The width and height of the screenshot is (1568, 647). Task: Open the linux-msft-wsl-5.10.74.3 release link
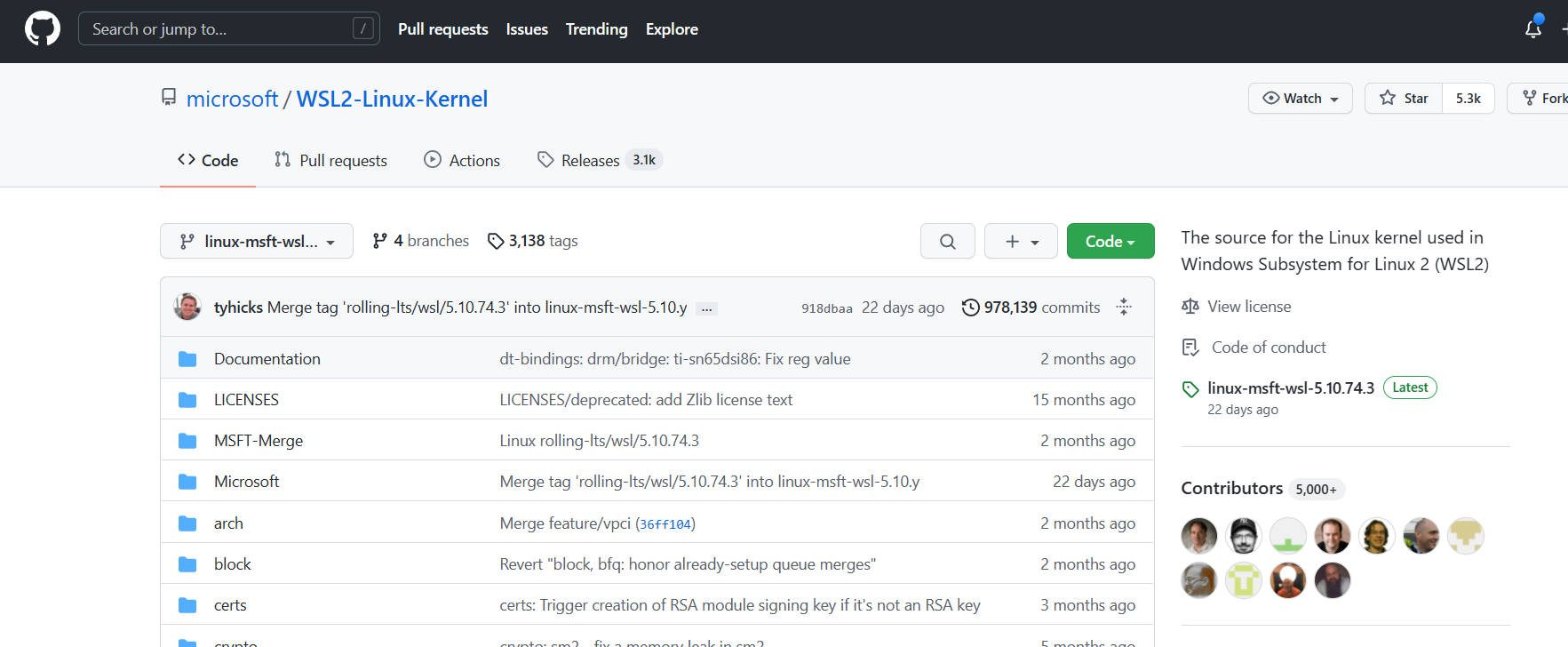pyautogui.click(x=1291, y=388)
